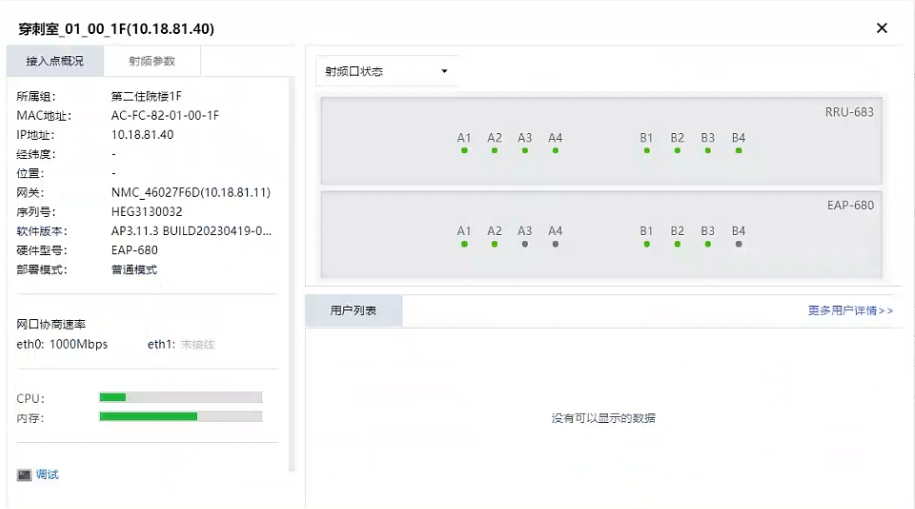Select the 接入点概况 tab
Screen dimensions: 915x509
[55, 61]
